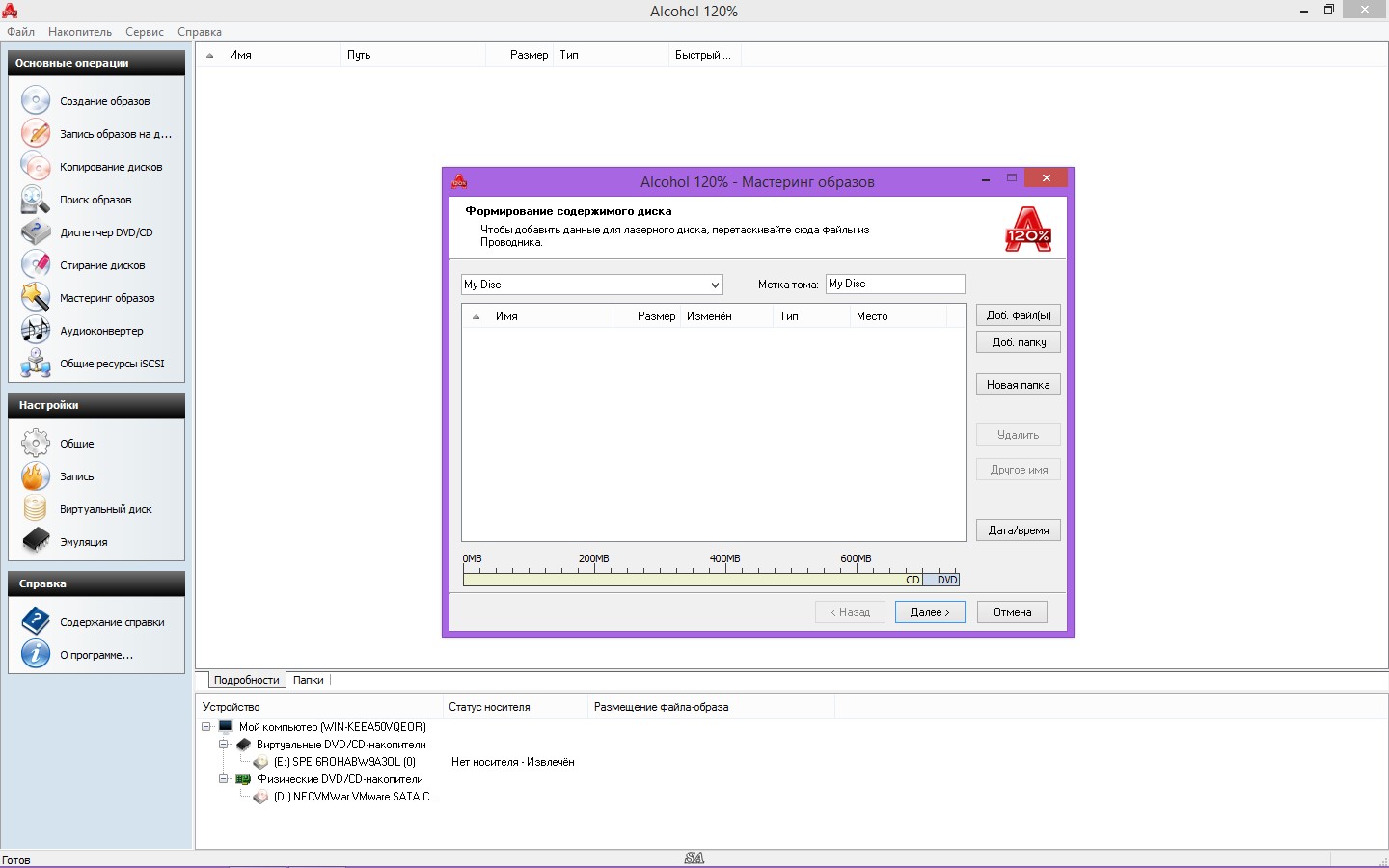Open the Сервис menu
Viewport: 1389px width, 868px height.
tap(145, 32)
